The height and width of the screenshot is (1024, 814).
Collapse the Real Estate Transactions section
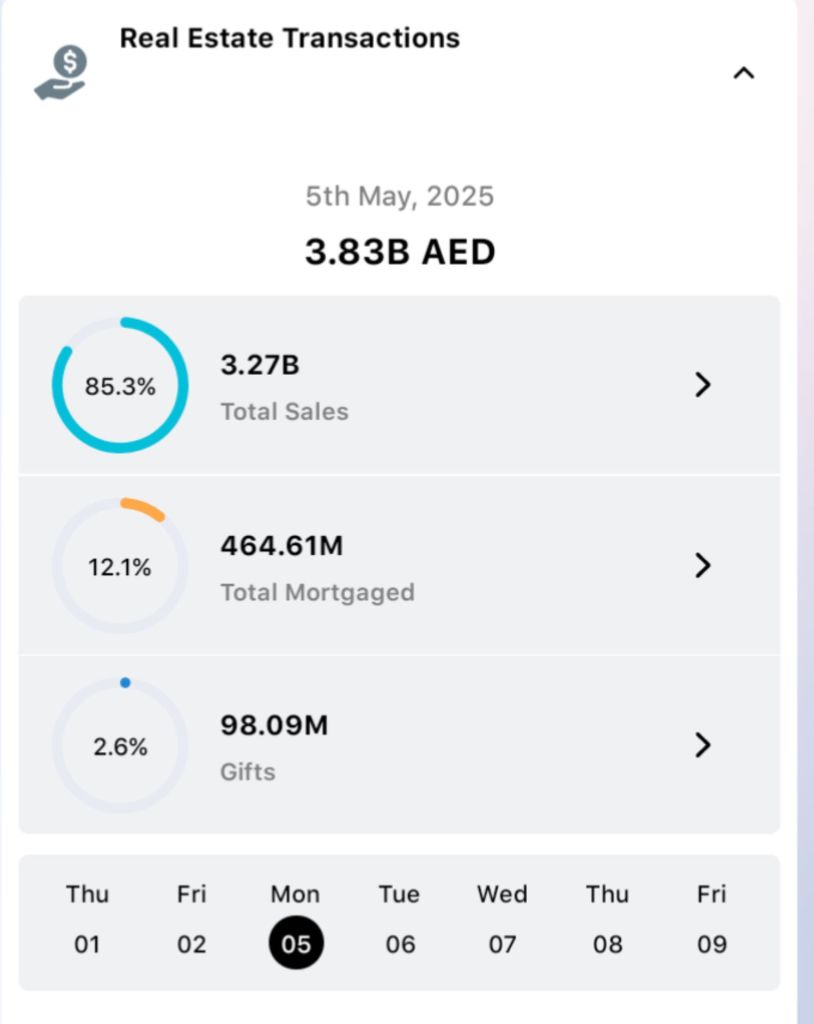(x=743, y=73)
